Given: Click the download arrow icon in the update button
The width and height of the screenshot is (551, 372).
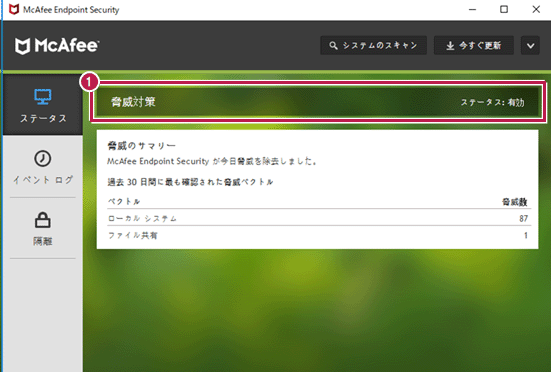Looking at the screenshot, I should tap(450, 46).
